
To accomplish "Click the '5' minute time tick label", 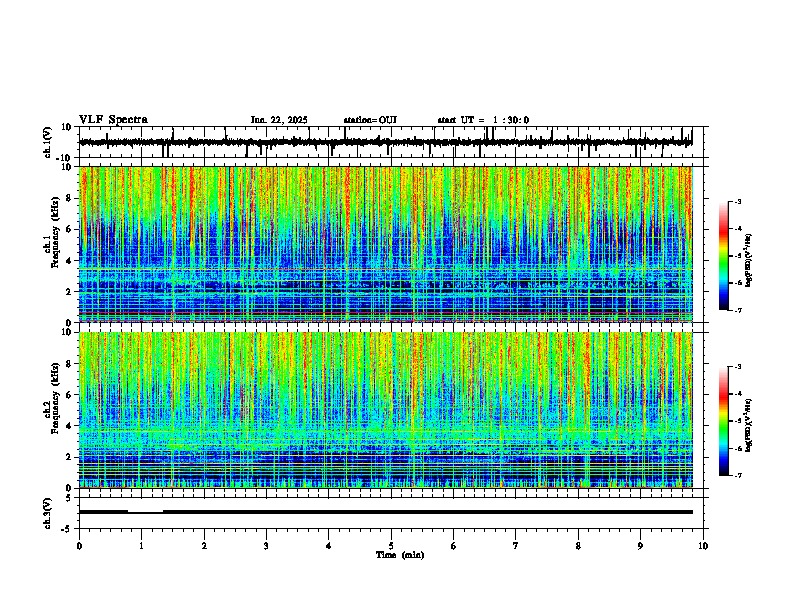I will coord(391,546).
